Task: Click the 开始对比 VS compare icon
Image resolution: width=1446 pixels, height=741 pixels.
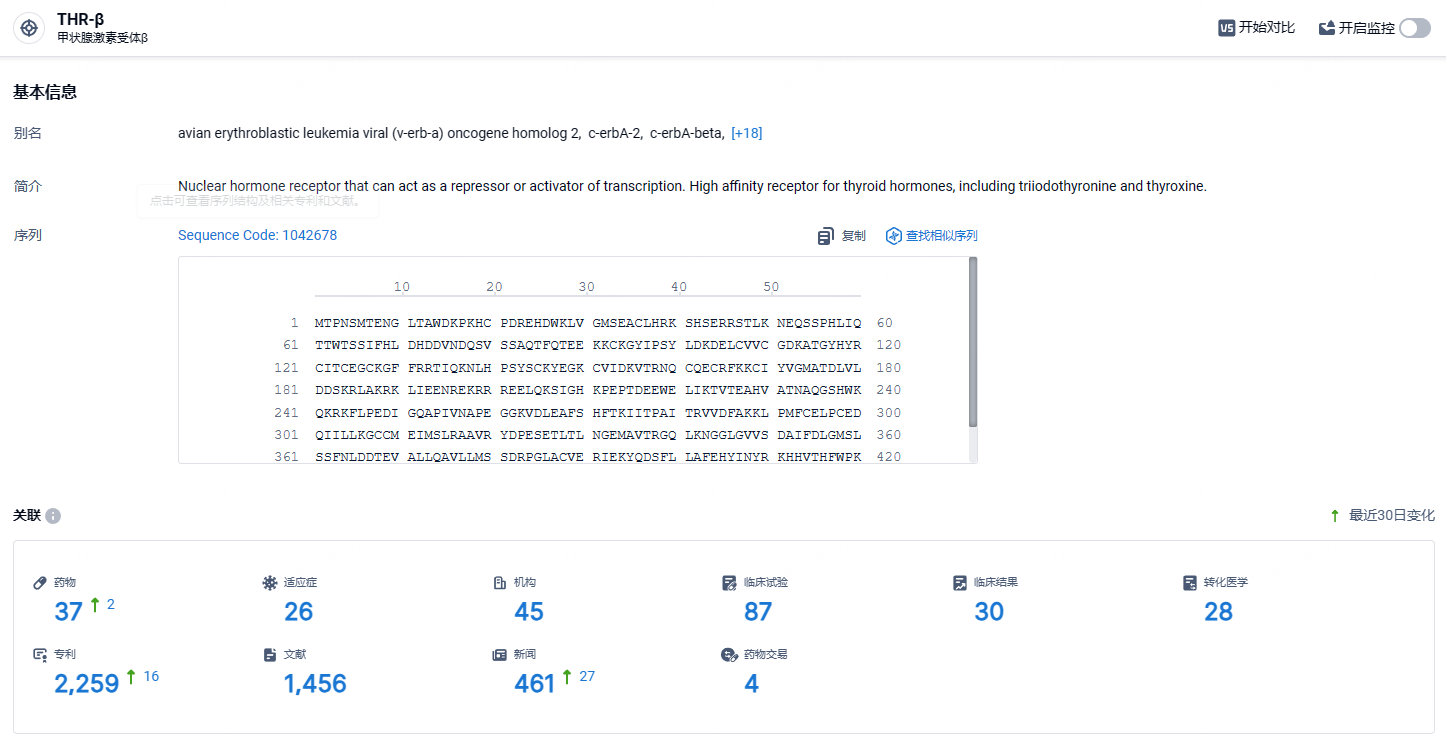Action: [1226, 28]
